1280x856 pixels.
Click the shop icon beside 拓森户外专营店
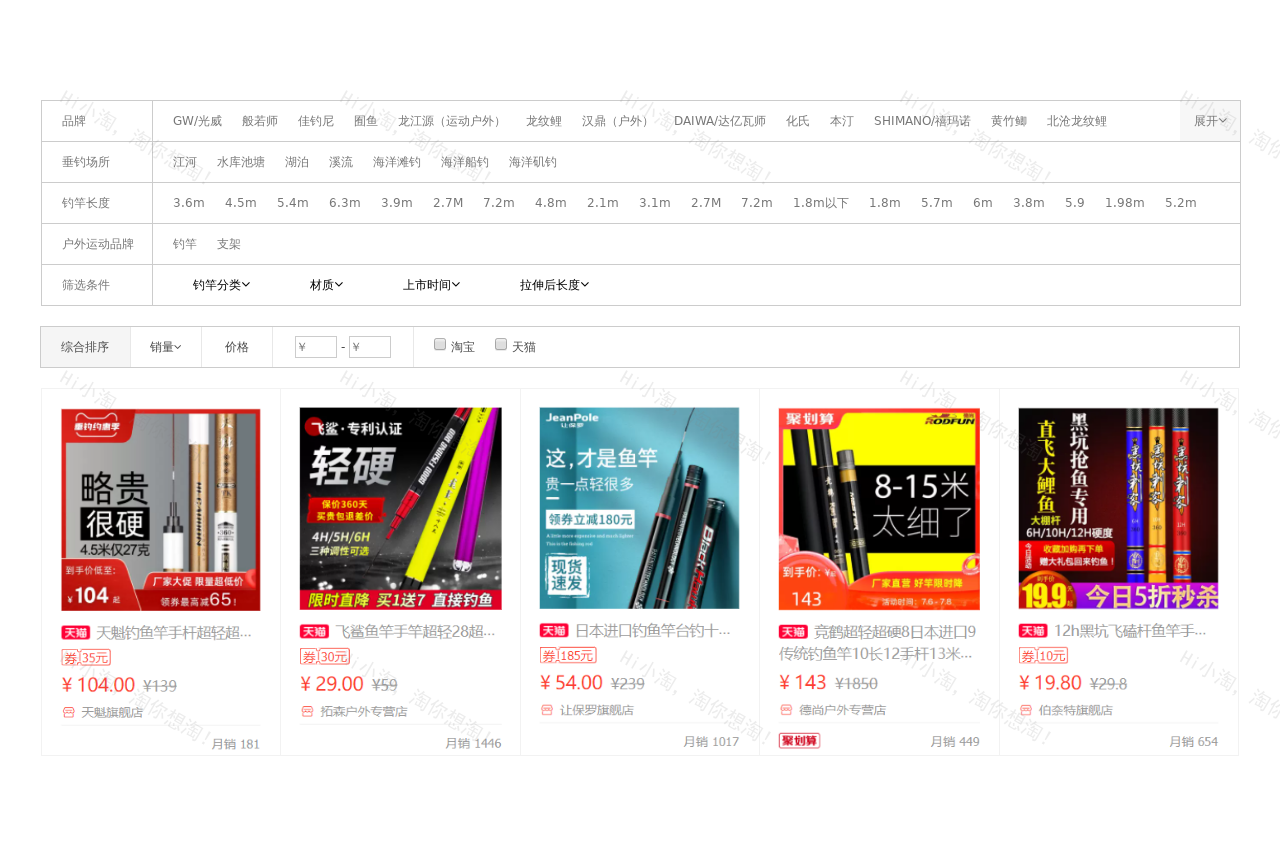pos(308,711)
